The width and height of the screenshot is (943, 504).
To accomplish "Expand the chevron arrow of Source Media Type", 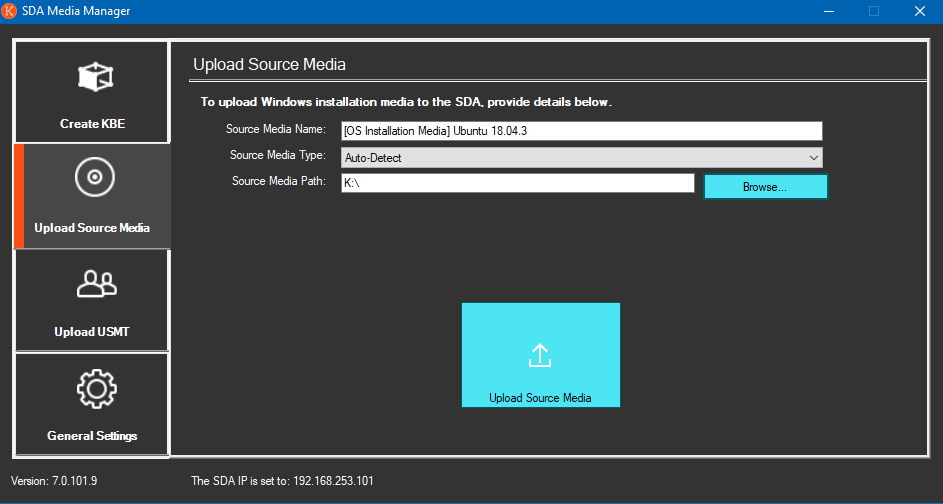I will click(x=813, y=157).
